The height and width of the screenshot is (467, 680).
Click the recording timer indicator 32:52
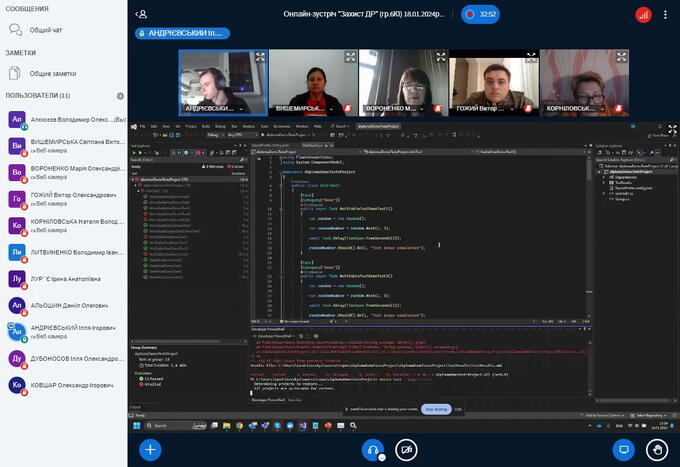(x=482, y=14)
